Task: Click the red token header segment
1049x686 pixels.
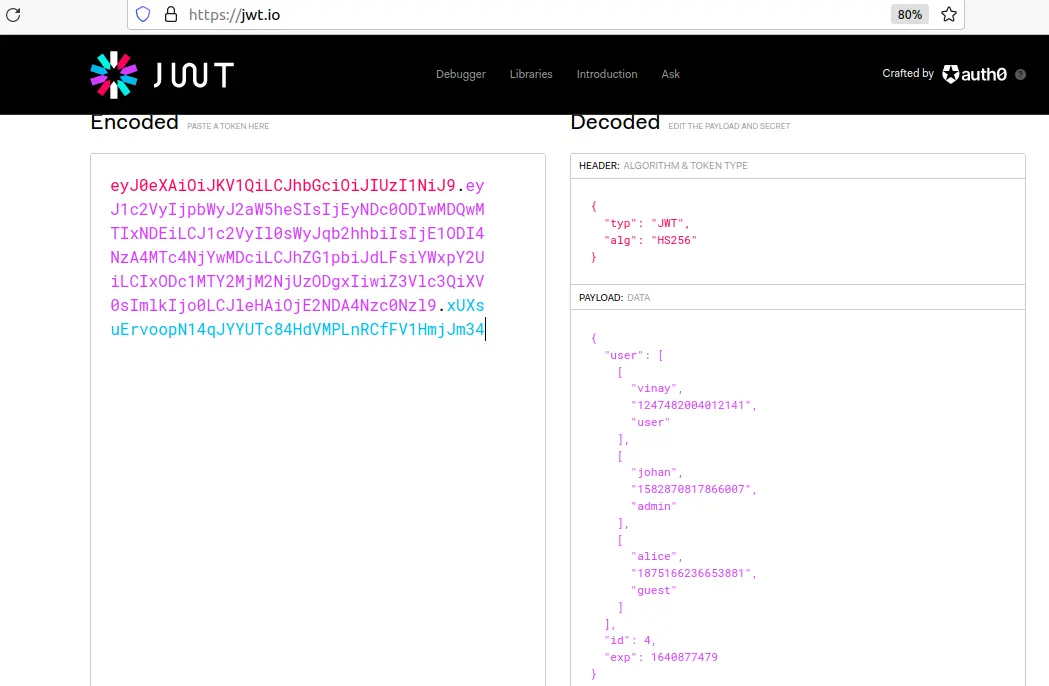Action: click(283, 185)
